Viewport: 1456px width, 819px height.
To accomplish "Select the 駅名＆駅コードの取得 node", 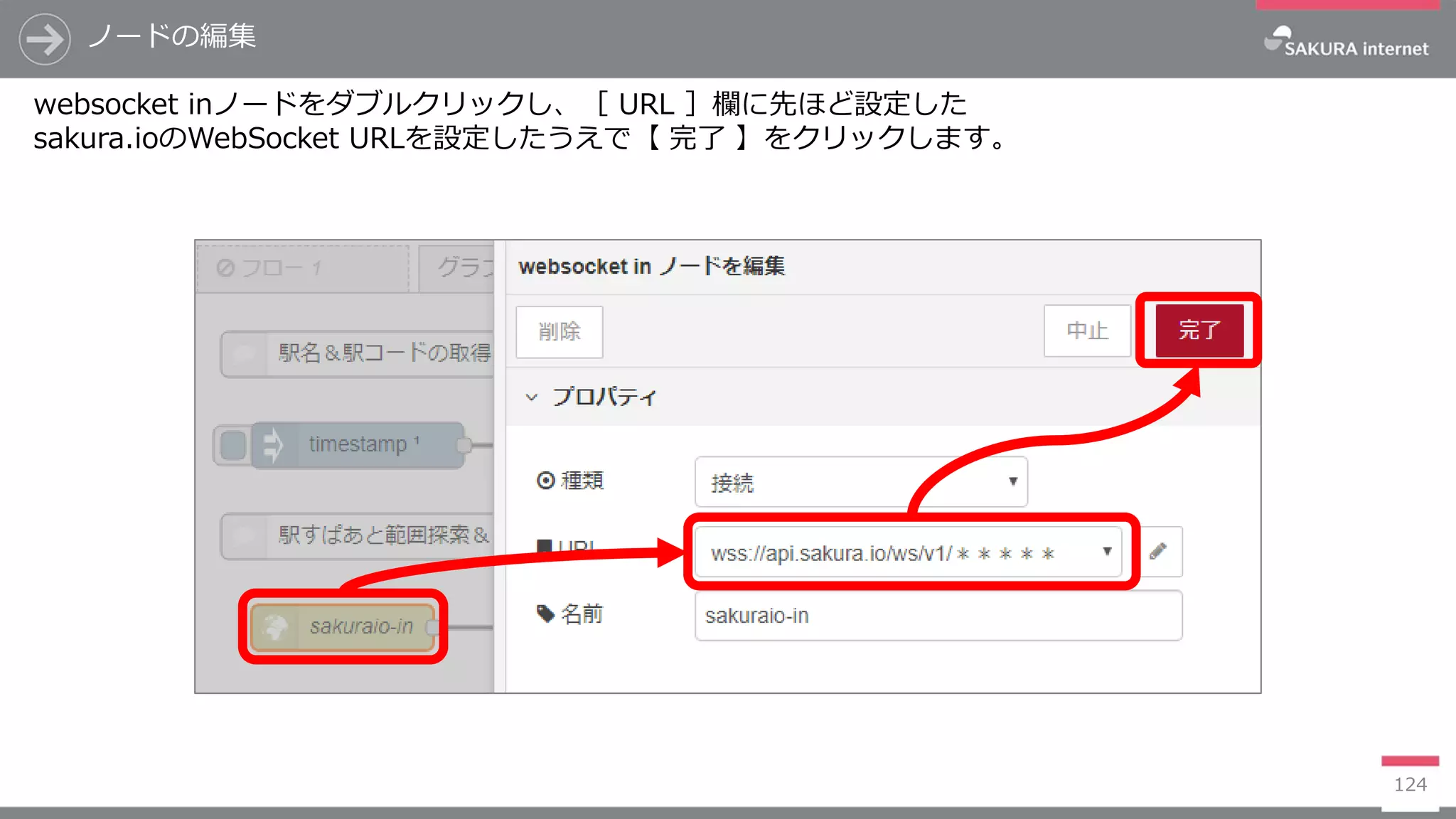I will pos(357,353).
